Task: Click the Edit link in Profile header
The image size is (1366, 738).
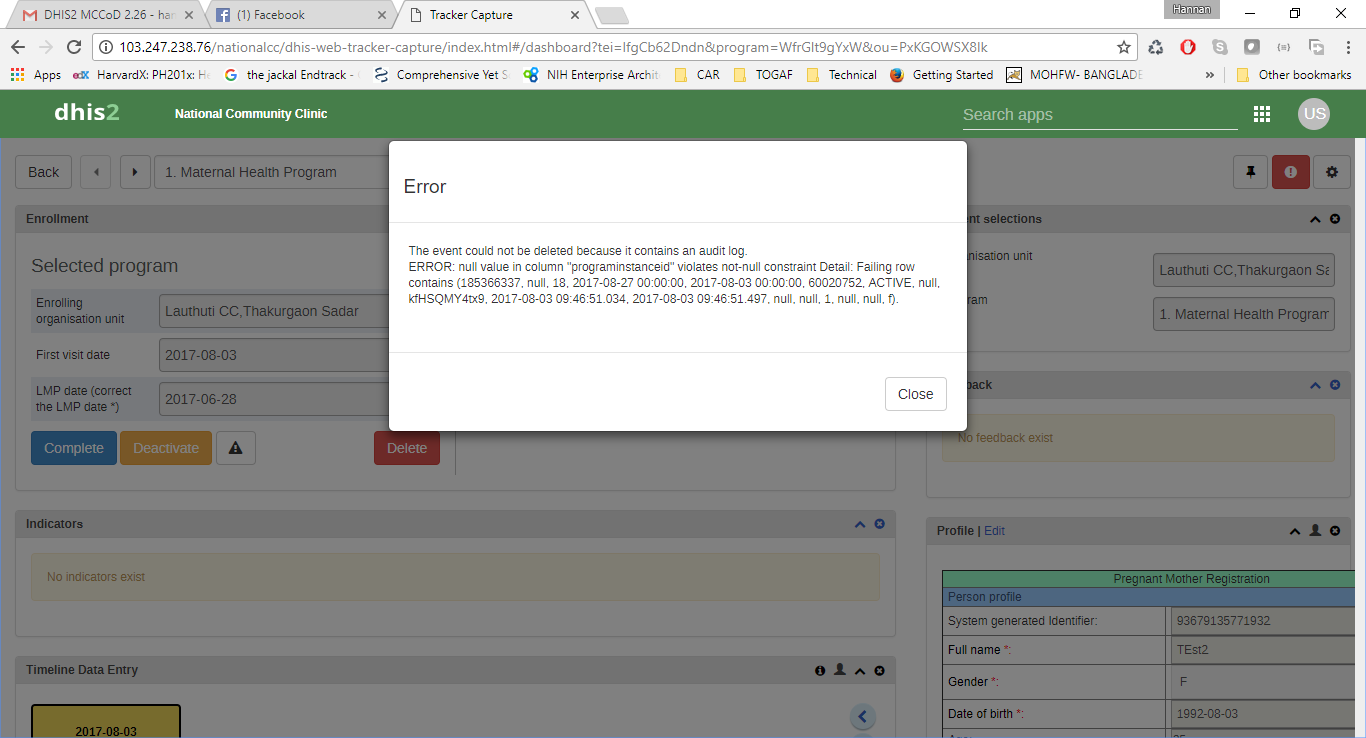Action: [994, 531]
